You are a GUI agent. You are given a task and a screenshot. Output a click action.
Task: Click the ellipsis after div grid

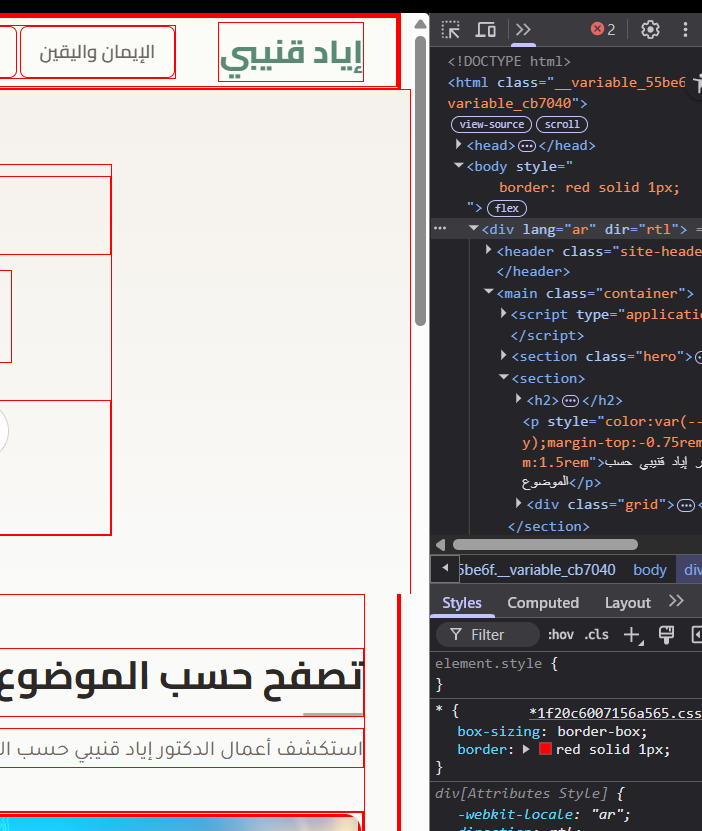click(x=686, y=505)
